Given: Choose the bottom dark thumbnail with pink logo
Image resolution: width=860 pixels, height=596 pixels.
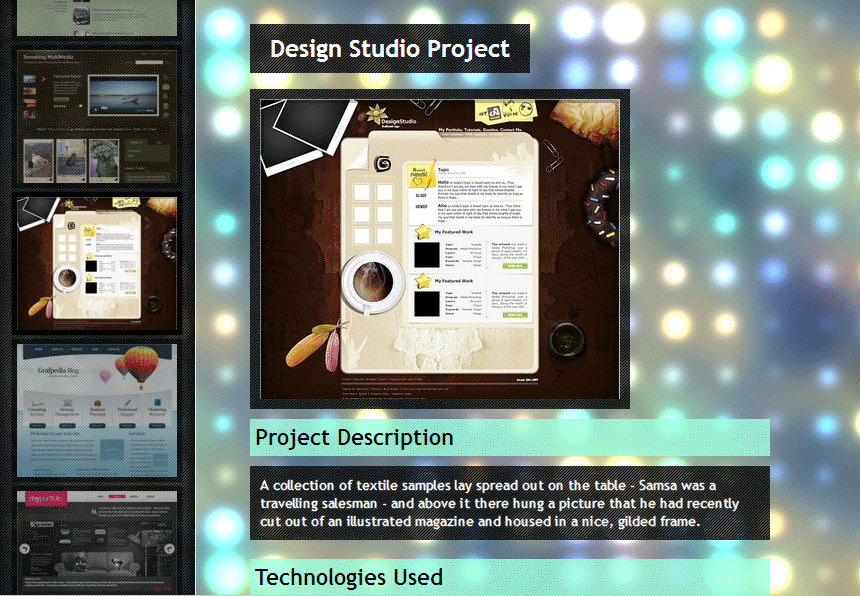Looking at the screenshot, I should (x=97, y=541).
